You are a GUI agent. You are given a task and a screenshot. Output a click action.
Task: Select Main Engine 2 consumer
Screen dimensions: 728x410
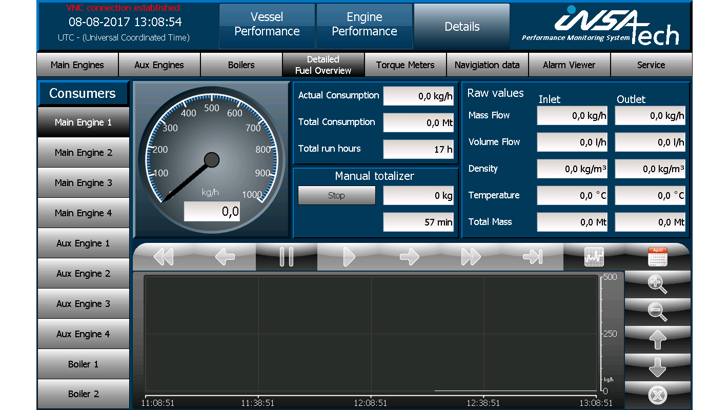click(x=83, y=152)
